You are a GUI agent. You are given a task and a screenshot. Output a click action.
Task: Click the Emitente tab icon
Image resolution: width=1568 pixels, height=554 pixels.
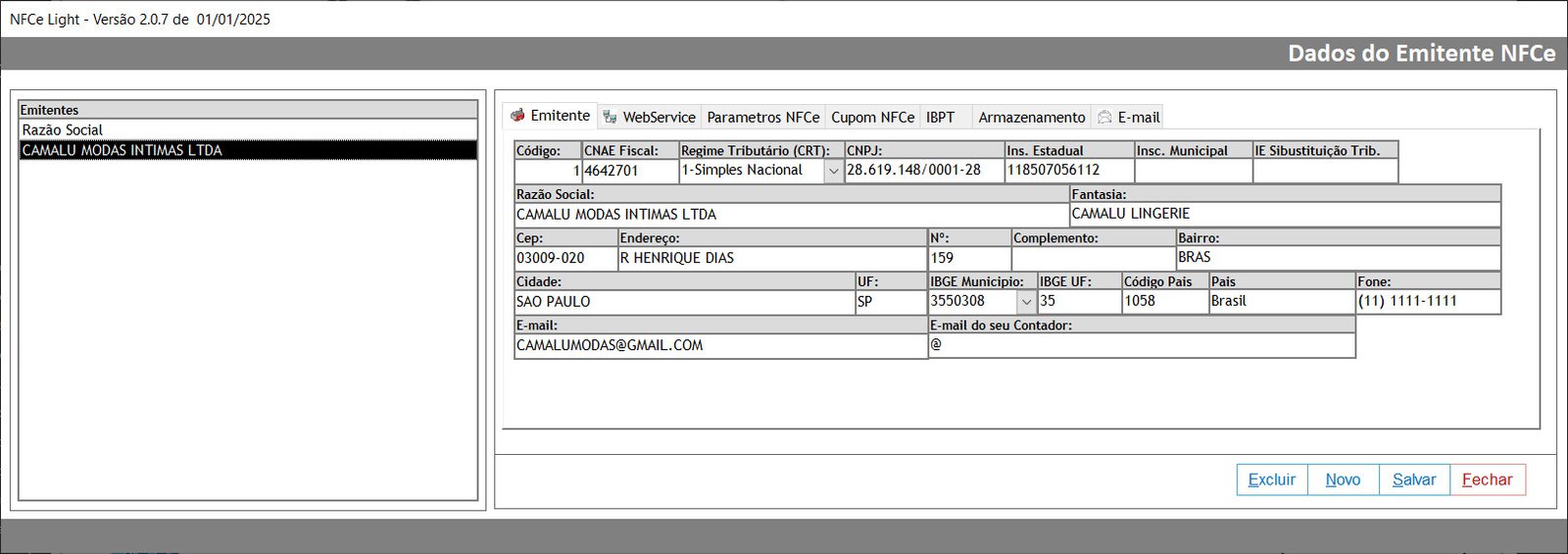[517, 116]
